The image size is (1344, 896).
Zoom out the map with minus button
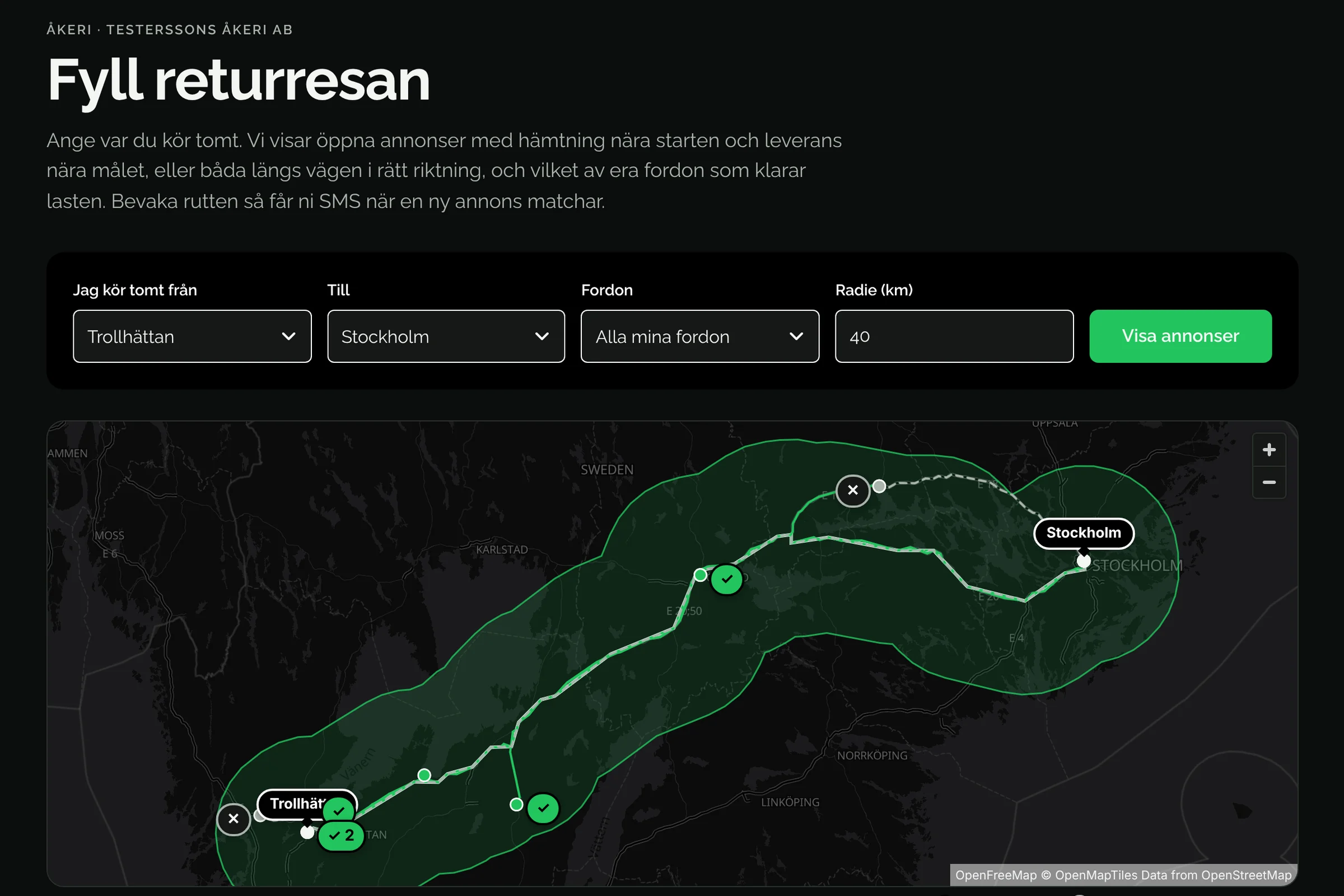click(1268, 482)
